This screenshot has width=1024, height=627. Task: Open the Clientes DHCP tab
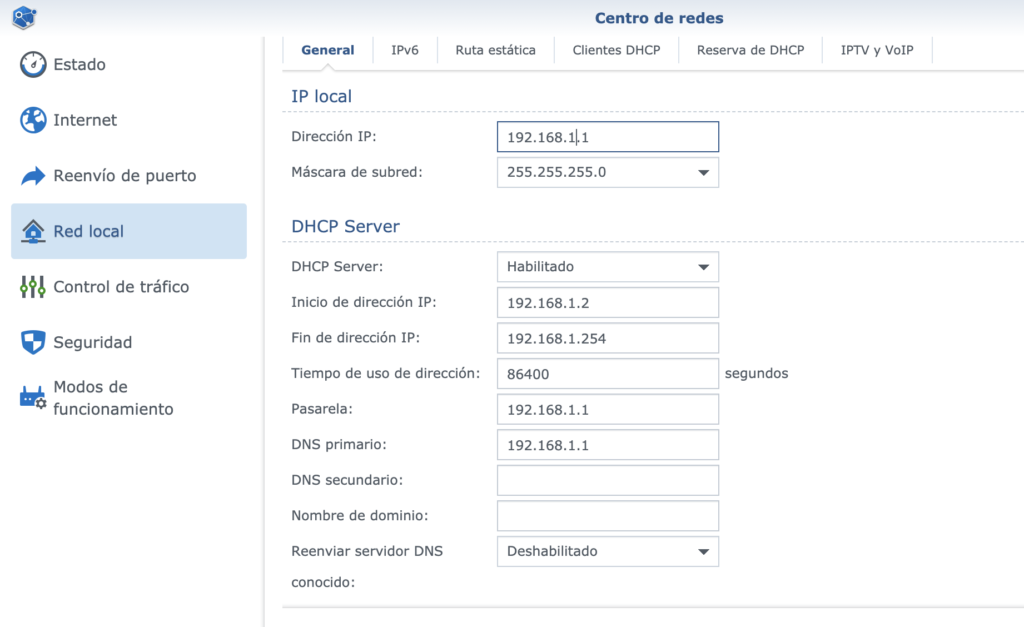pyautogui.click(x=616, y=48)
